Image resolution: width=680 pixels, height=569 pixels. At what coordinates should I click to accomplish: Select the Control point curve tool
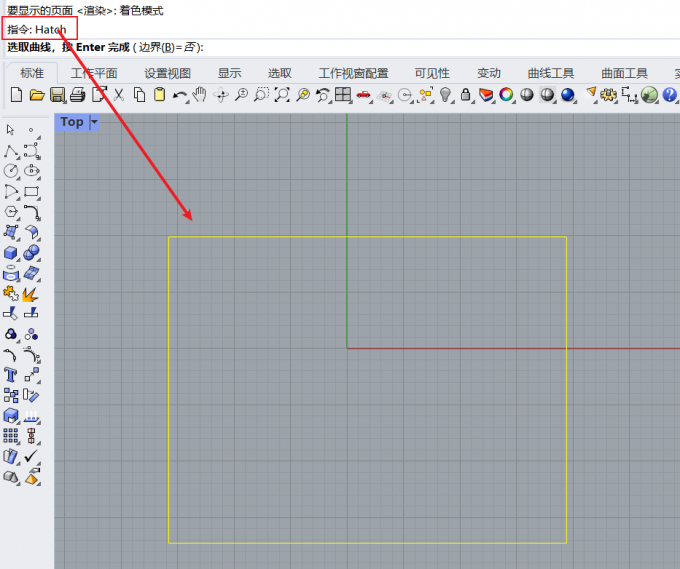pos(32,151)
